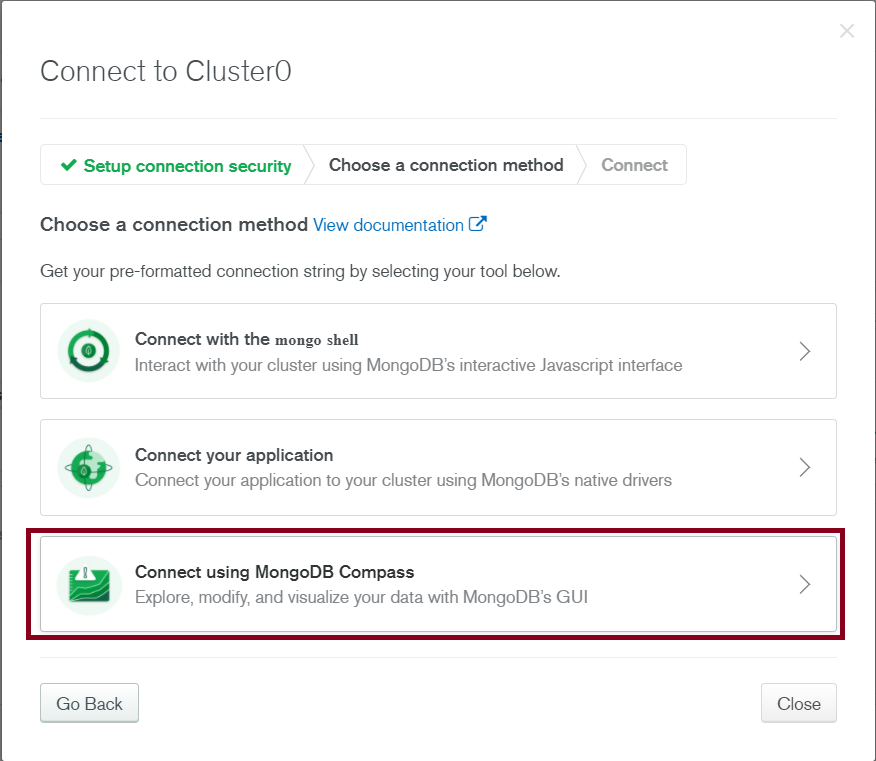Image resolution: width=876 pixels, height=761 pixels.
Task: Choose Connect with the mongo shell title
Action: (246, 339)
